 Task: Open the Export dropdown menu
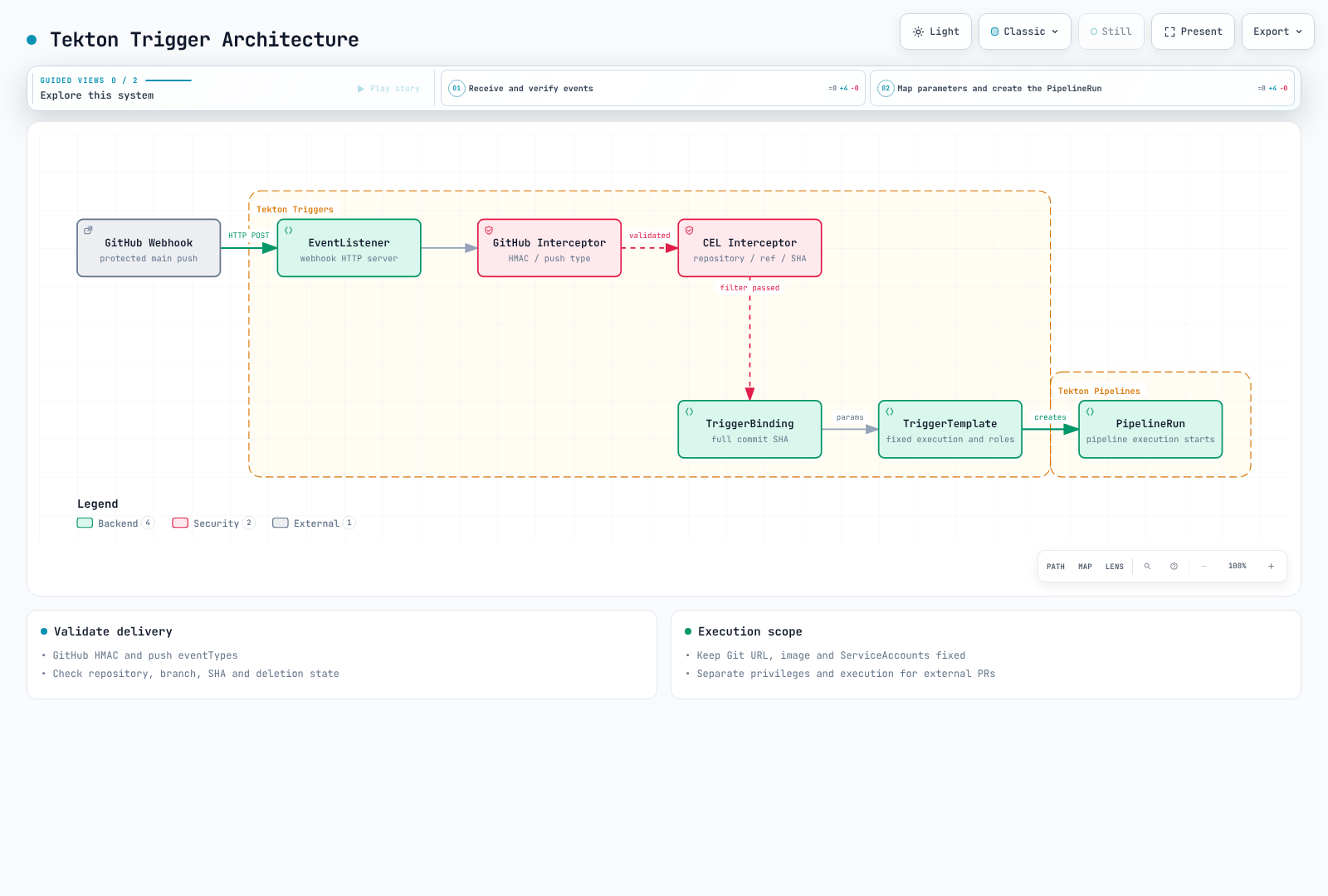[1277, 32]
